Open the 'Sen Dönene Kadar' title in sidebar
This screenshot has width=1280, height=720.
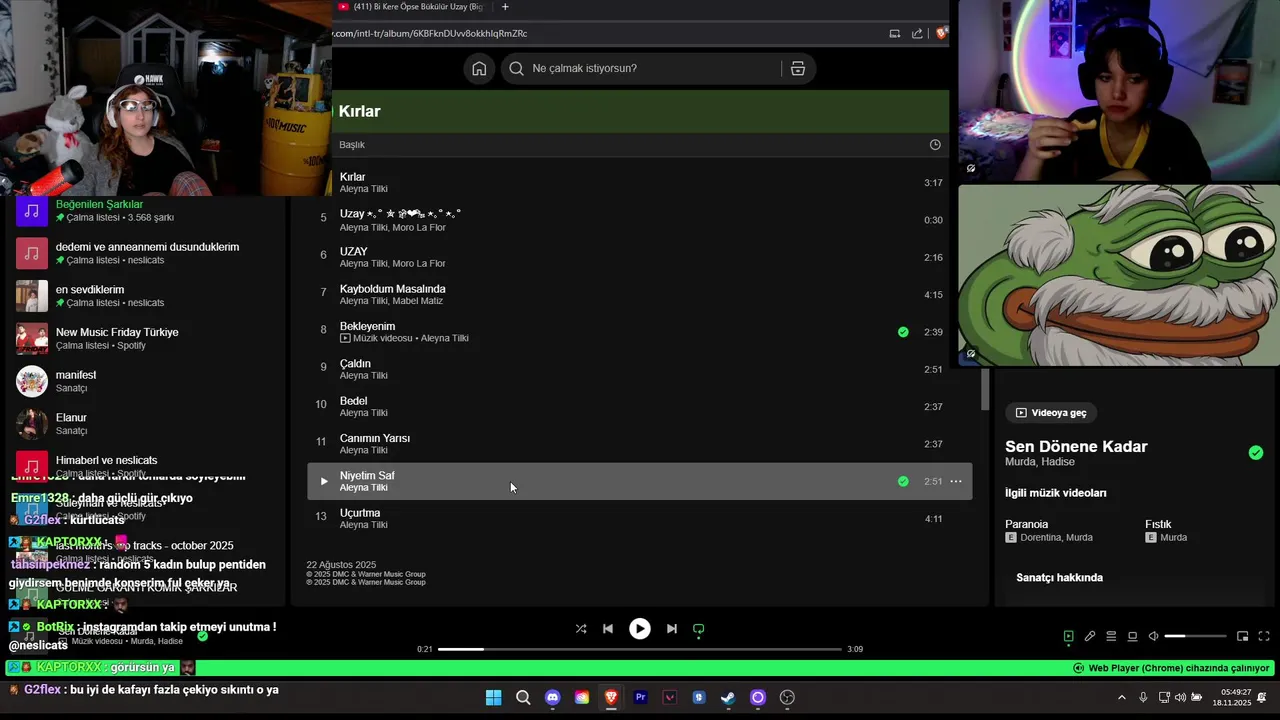pos(1076,447)
